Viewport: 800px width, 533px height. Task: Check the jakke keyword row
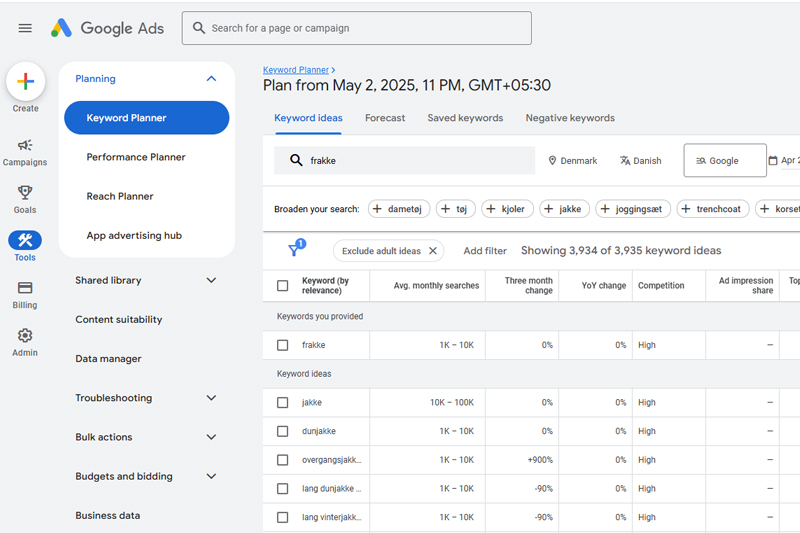[282, 402]
